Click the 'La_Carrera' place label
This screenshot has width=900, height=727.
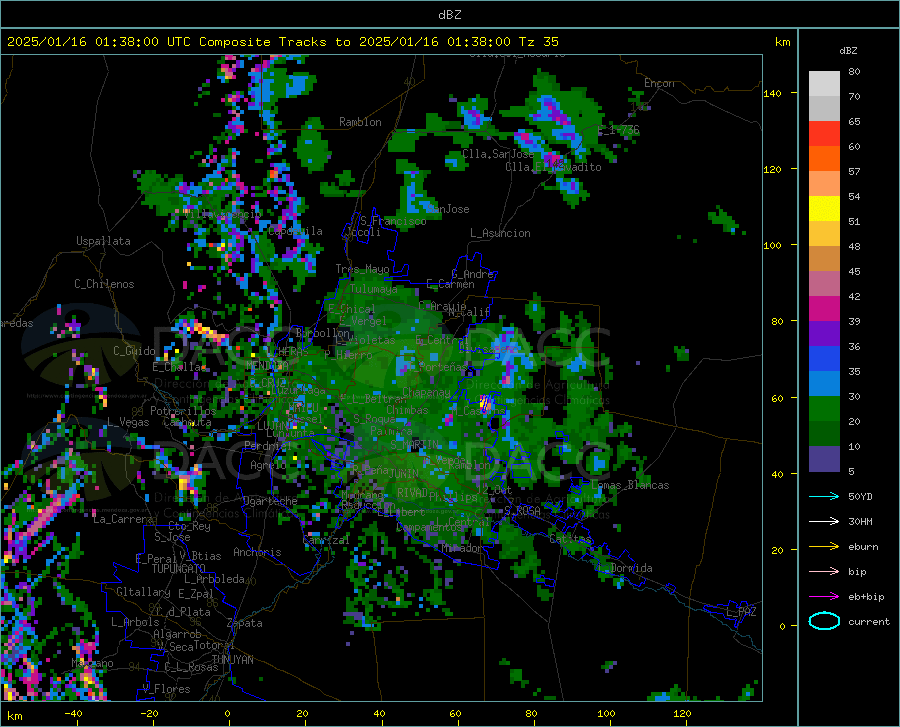[123, 519]
